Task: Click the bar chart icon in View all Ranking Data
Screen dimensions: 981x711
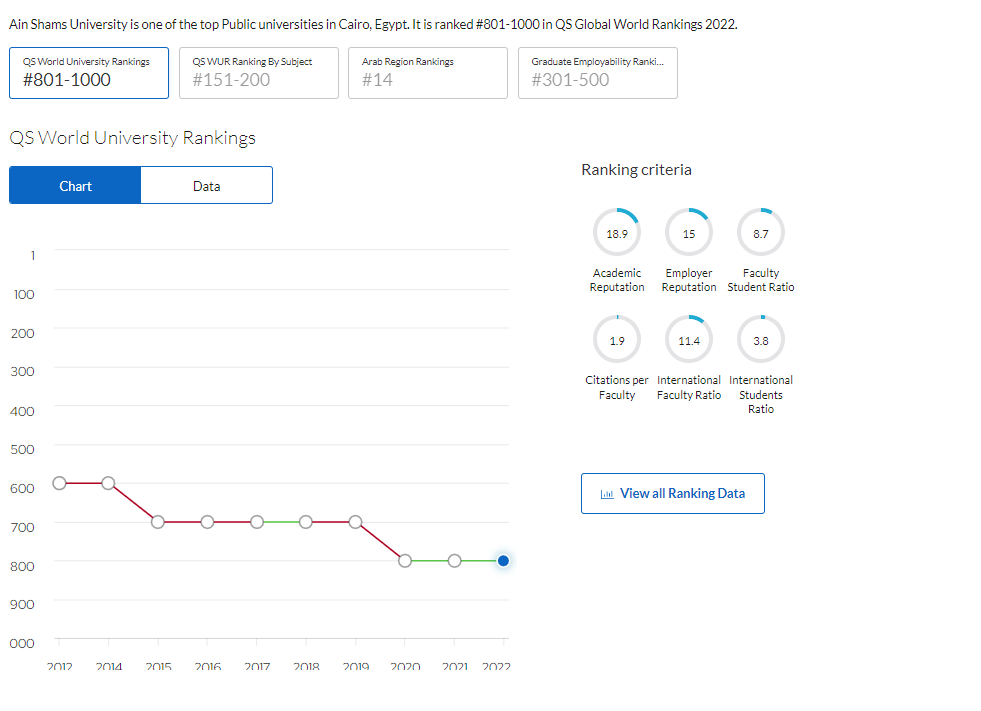Action: (x=607, y=494)
